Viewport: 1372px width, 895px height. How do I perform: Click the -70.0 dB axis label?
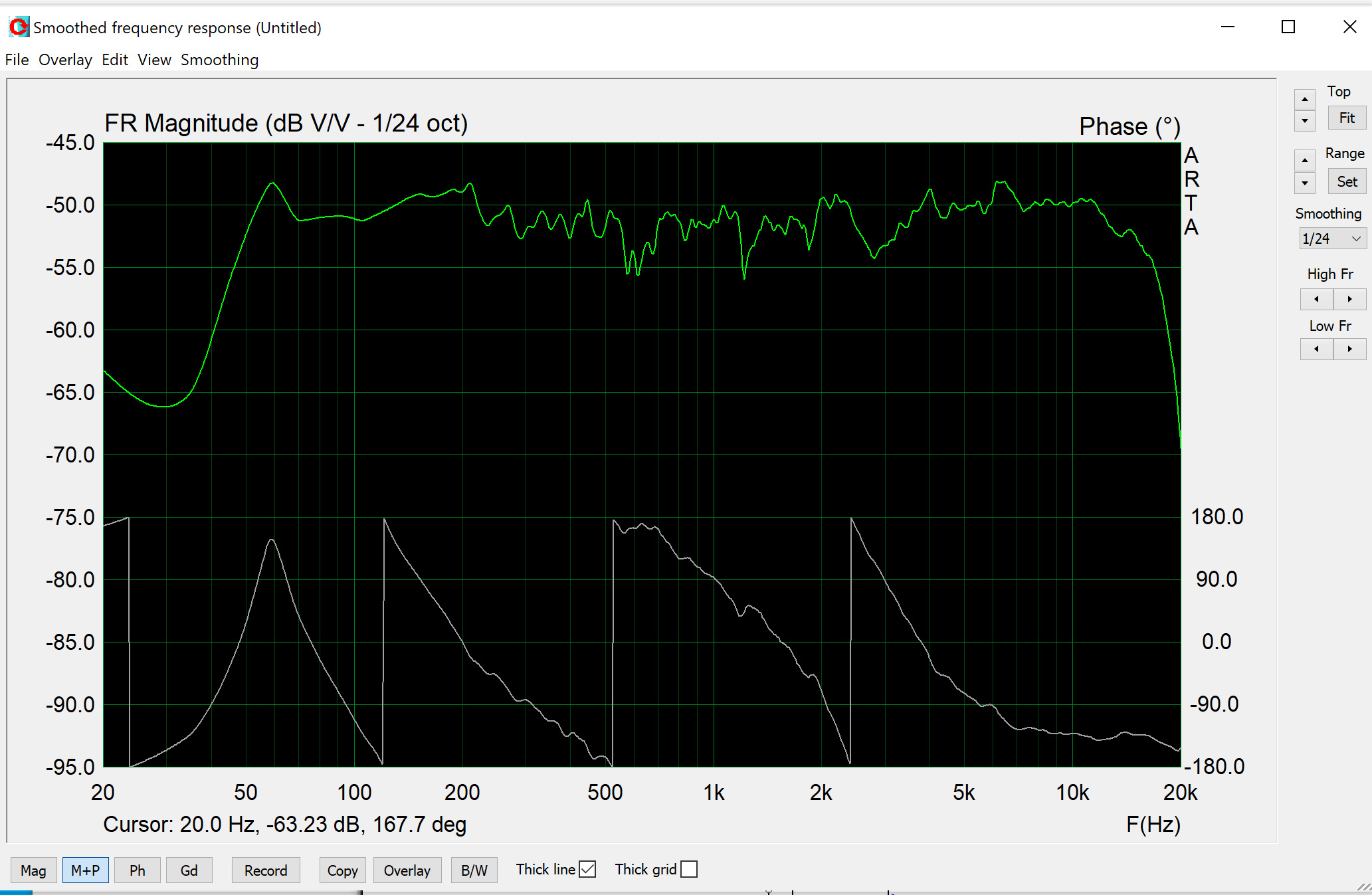70,455
